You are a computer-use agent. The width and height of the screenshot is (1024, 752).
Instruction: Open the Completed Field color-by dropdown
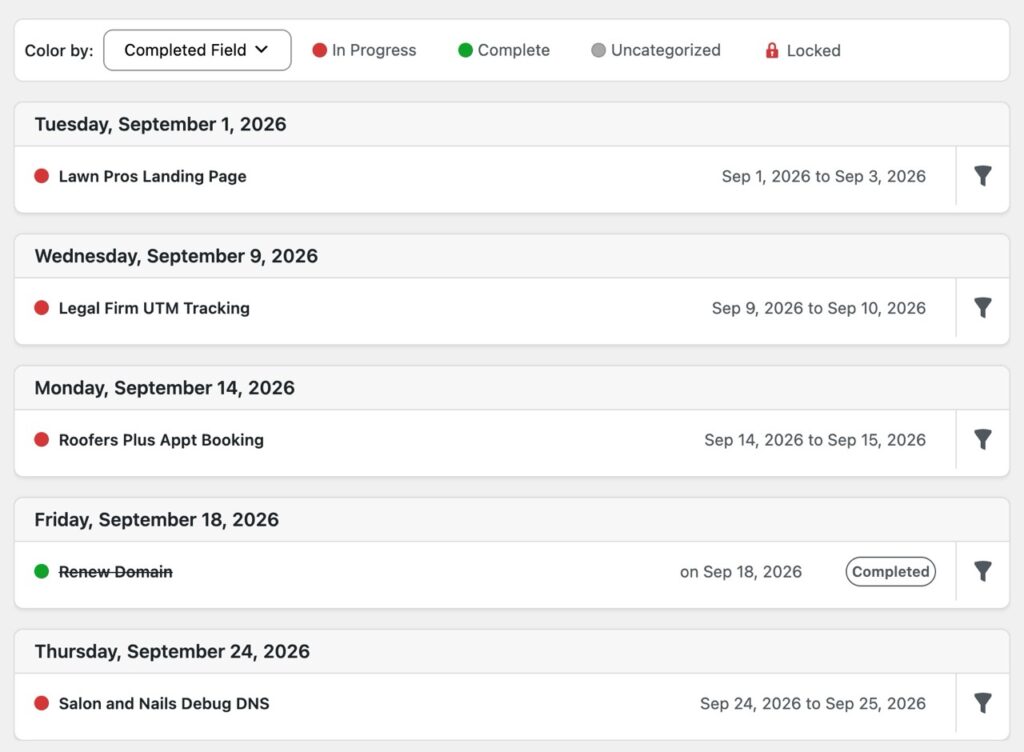click(x=197, y=50)
